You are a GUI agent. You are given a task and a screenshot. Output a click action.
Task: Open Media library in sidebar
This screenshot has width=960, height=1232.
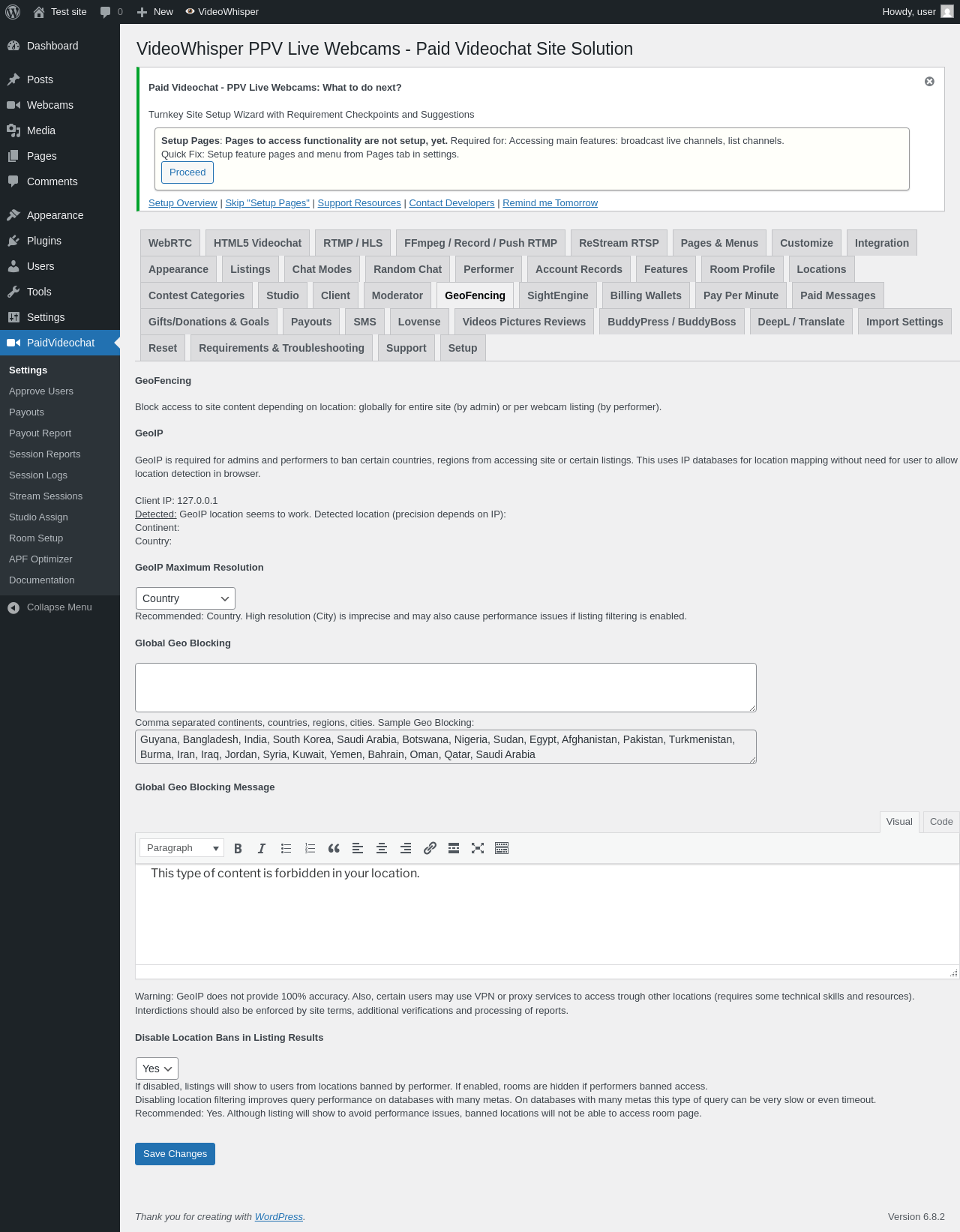tap(60, 130)
